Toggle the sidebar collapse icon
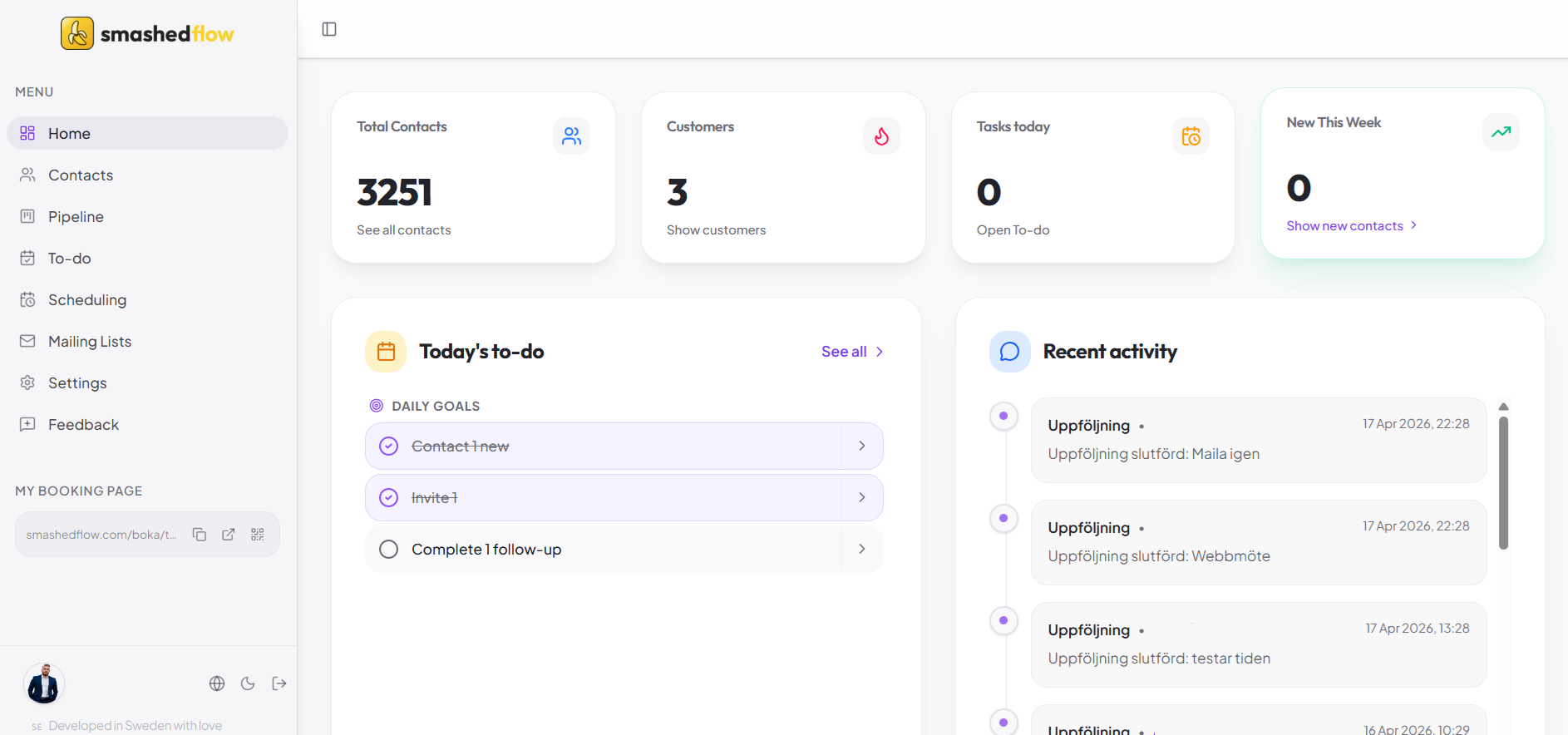Viewport: 1568px width, 735px height. click(329, 29)
